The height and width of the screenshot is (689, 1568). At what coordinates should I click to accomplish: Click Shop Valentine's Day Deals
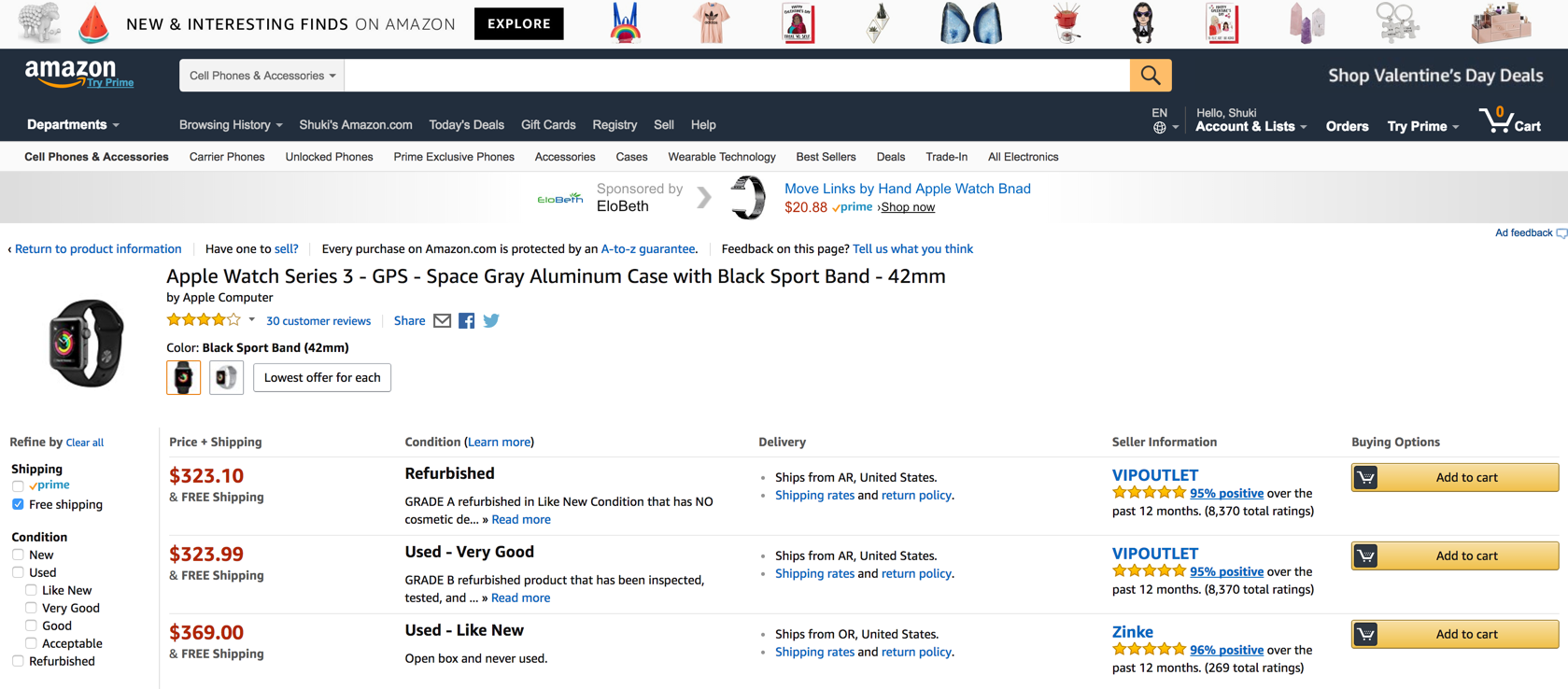pos(1435,76)
